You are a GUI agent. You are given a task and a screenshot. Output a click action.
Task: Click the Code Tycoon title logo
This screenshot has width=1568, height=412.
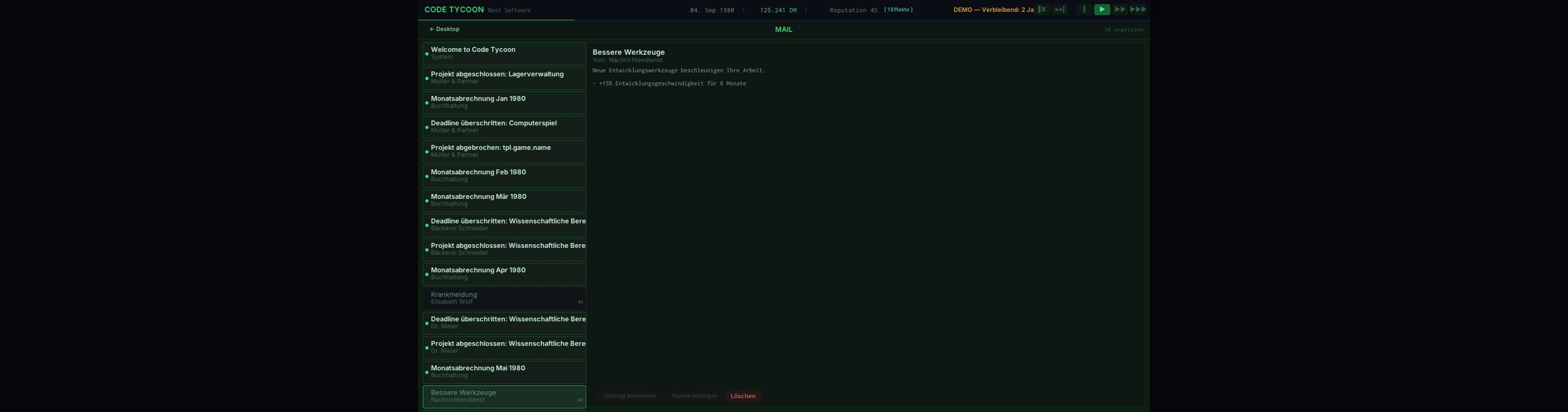click(454, 10)
